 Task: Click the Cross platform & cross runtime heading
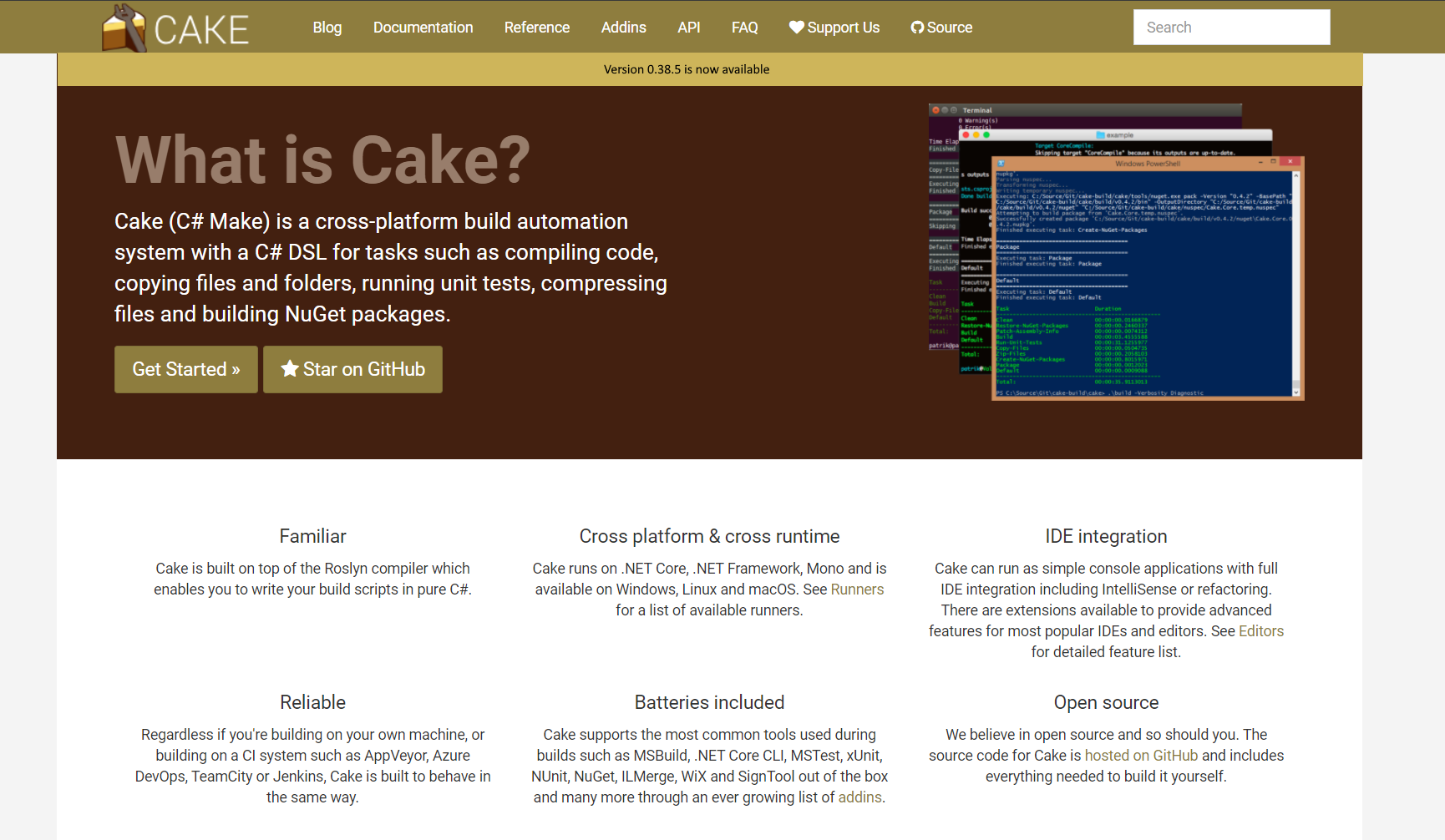(x=709, y=536)
